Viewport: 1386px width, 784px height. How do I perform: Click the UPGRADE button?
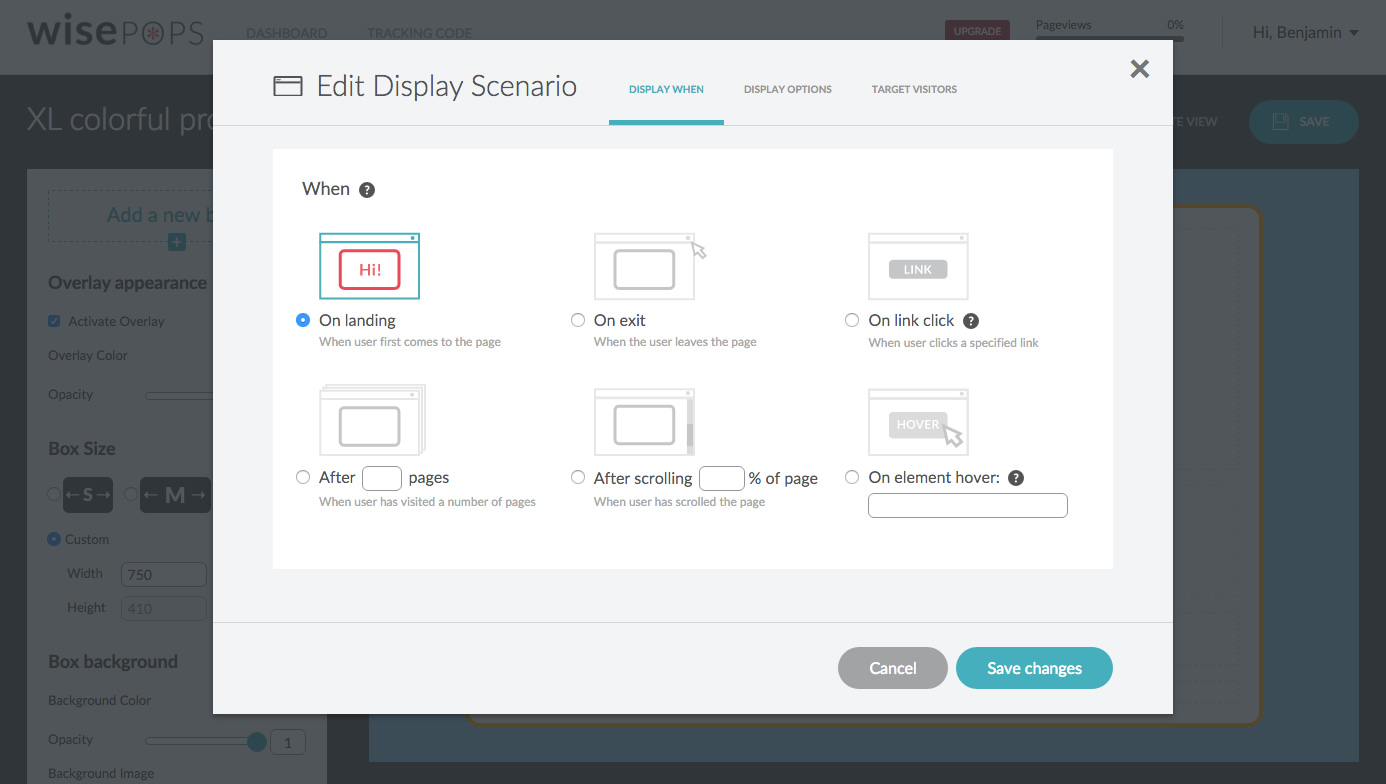(977, 31)
